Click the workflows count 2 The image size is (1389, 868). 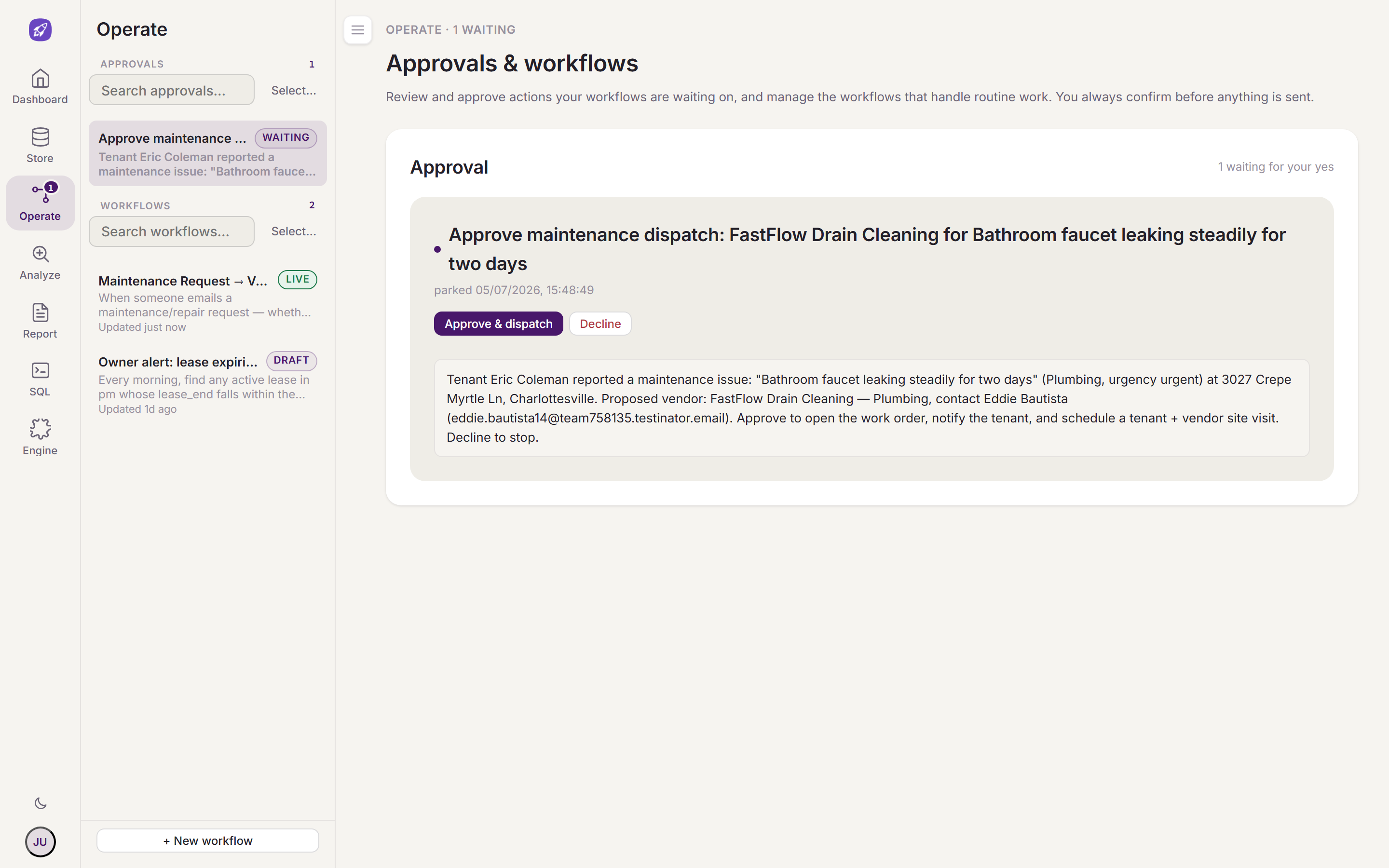(312, 205)
